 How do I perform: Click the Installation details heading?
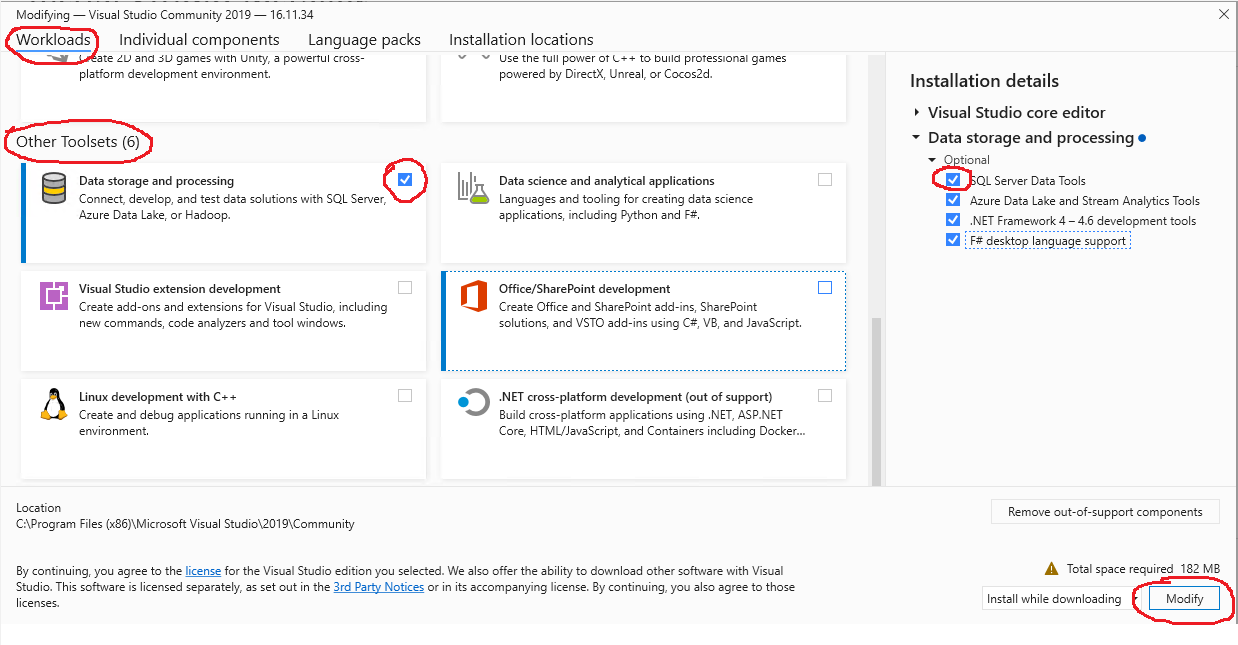click(984, 81)
